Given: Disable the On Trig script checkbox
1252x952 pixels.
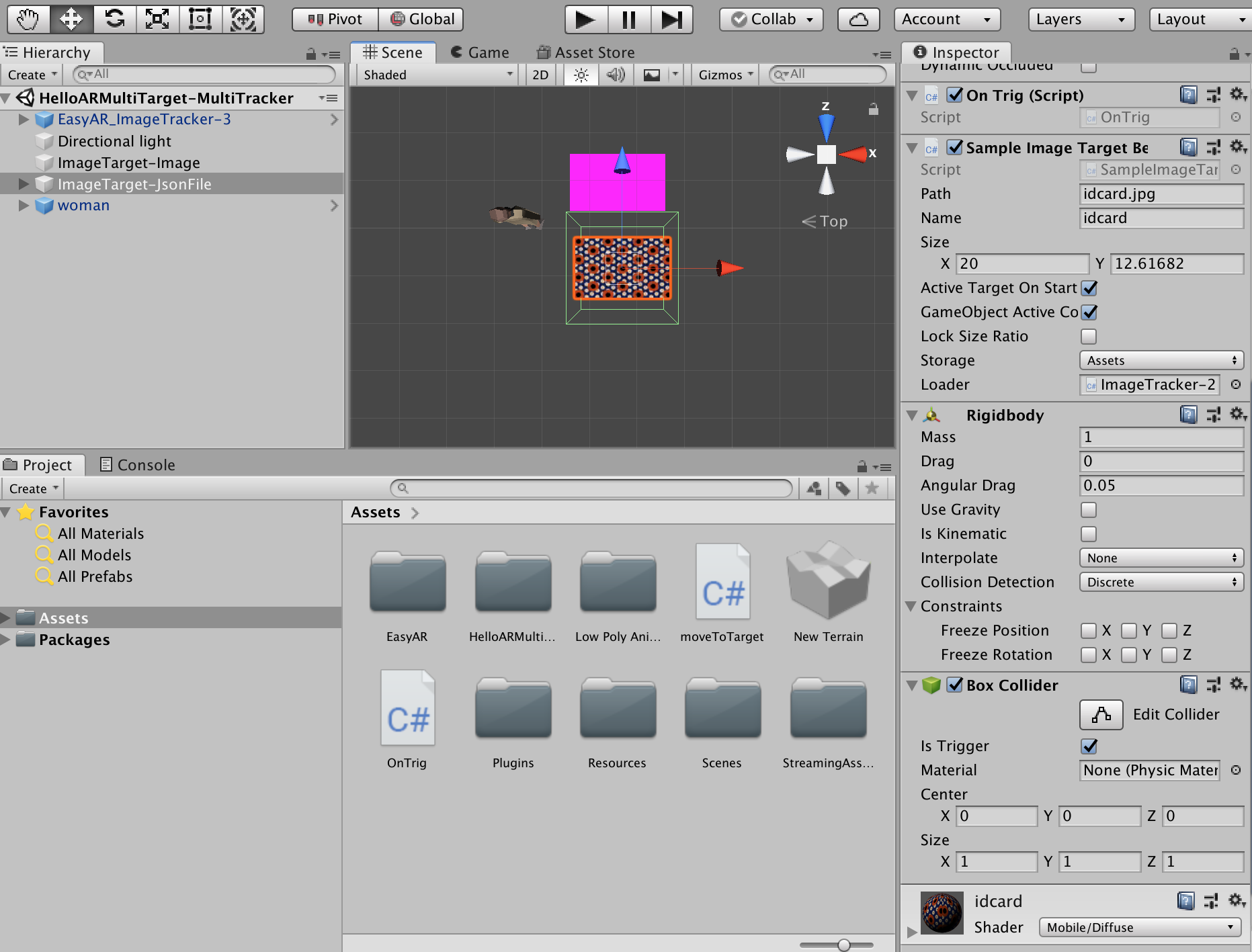Looking at the screenshot, I should point(954,95).
